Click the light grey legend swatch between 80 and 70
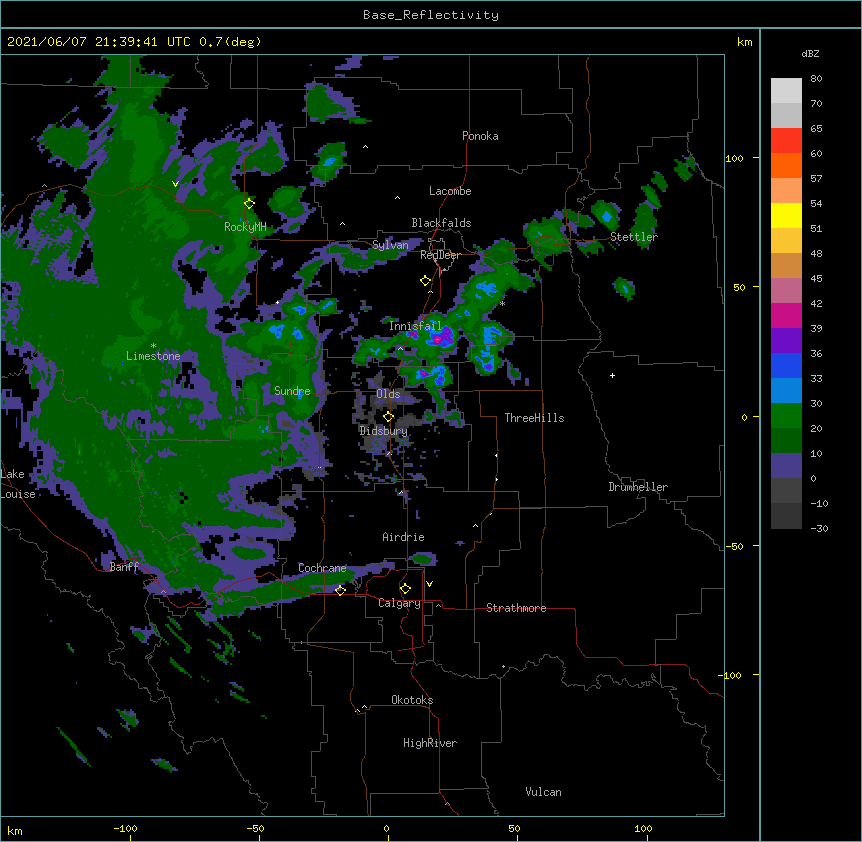Screen dimensions: 862x842 pyautogui.click(x=786, y=90)
